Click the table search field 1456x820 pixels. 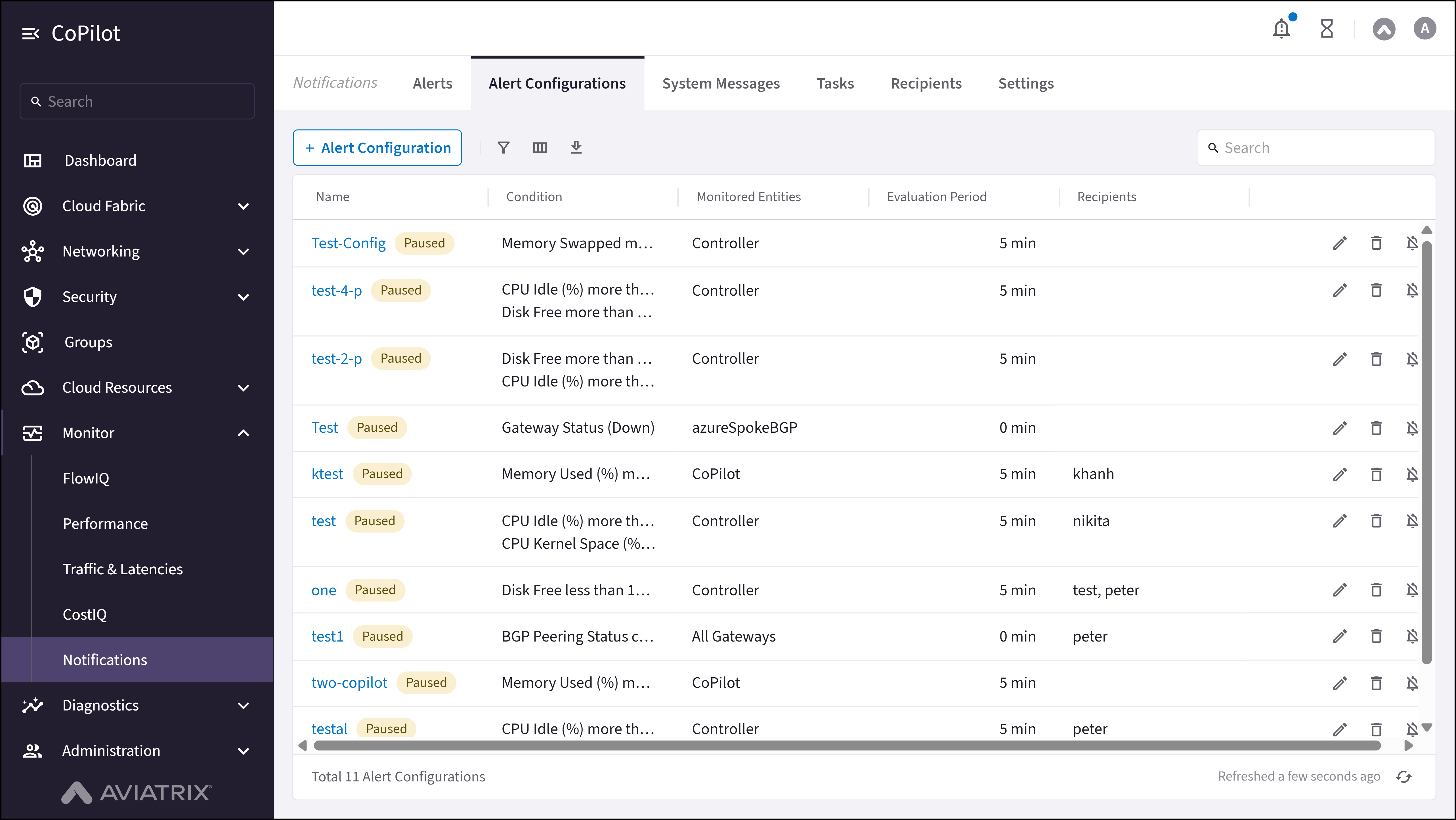click(x=1315, y=148)
